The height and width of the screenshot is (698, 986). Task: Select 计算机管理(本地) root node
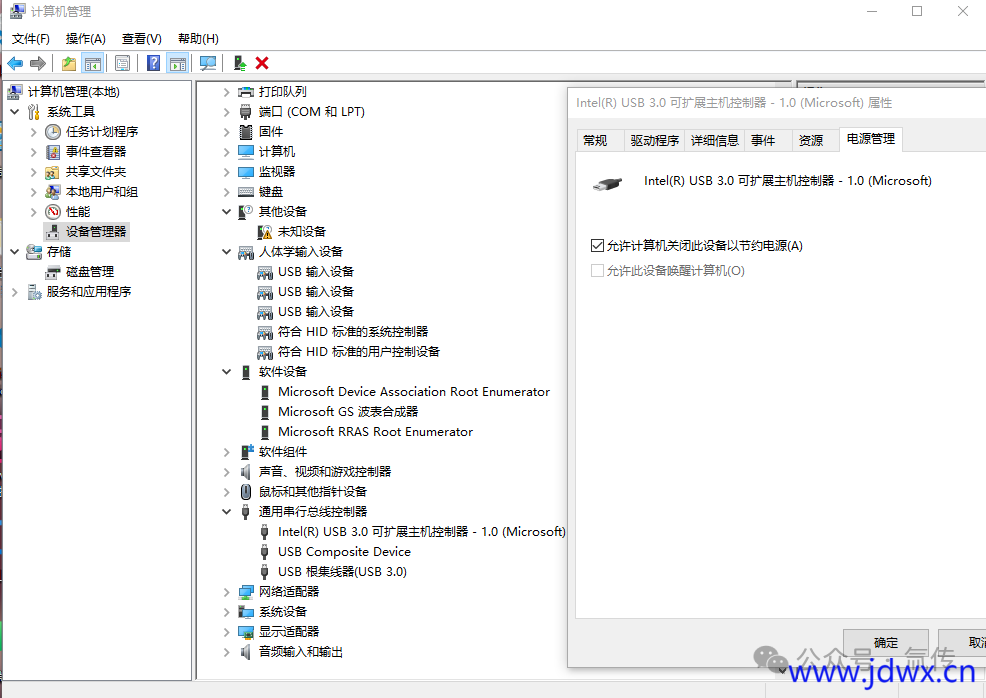coord(74,92)
